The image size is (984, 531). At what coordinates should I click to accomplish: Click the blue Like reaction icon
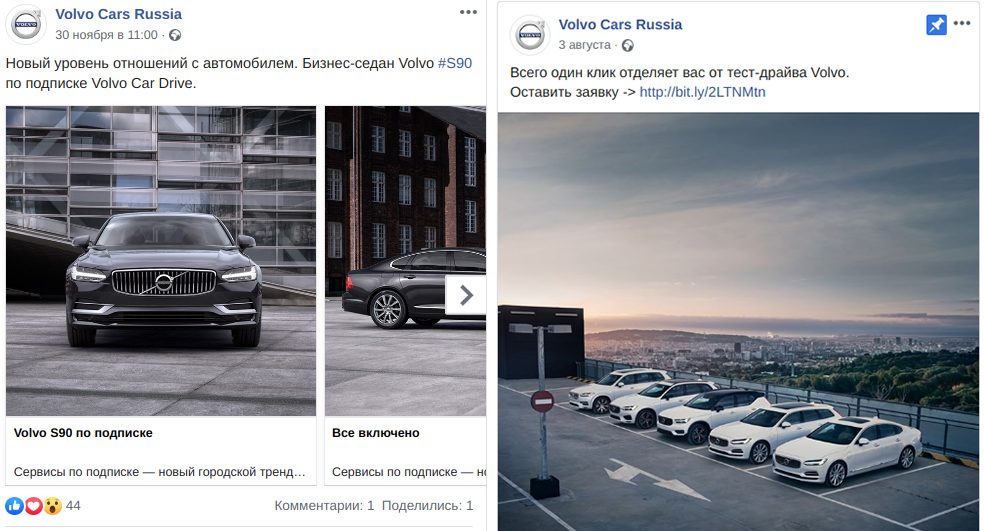point(14,506)
